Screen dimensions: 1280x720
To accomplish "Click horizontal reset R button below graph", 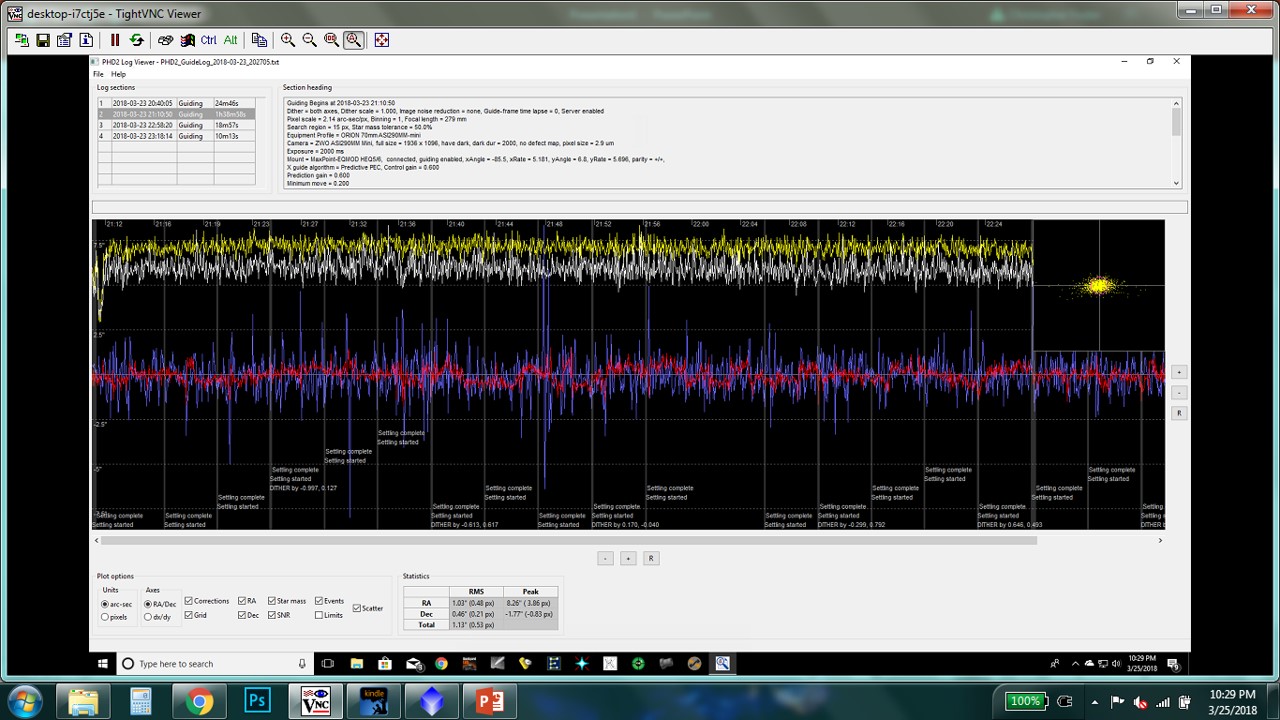I will click(x=651, y=558).
